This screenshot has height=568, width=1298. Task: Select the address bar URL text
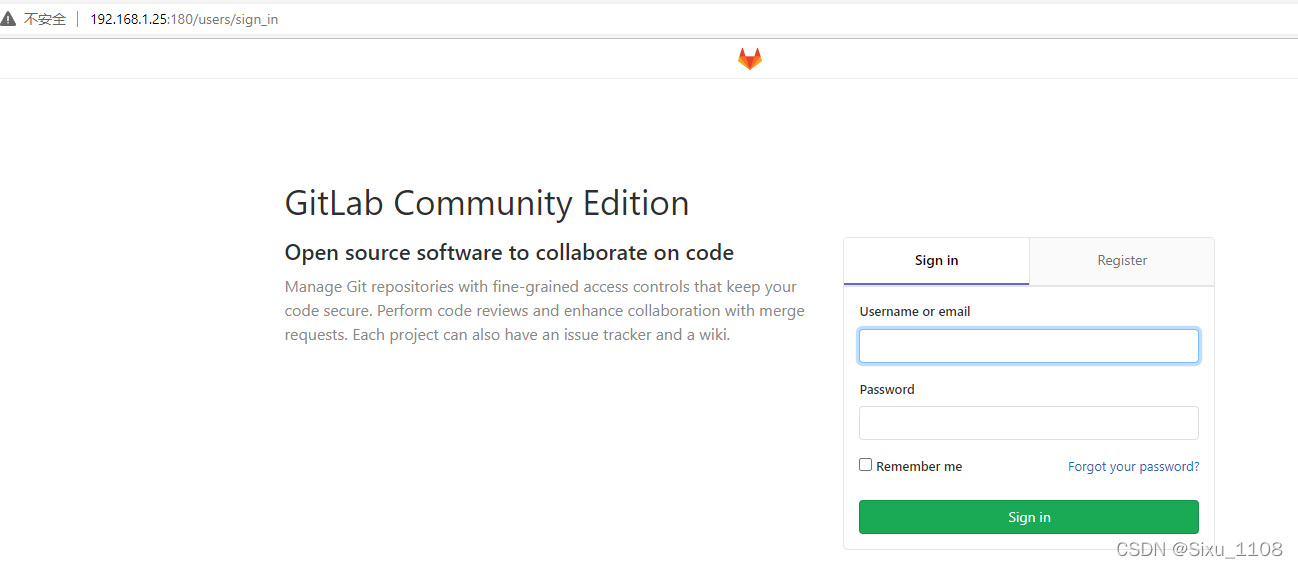pyautogui.click(x=184, y=19)
